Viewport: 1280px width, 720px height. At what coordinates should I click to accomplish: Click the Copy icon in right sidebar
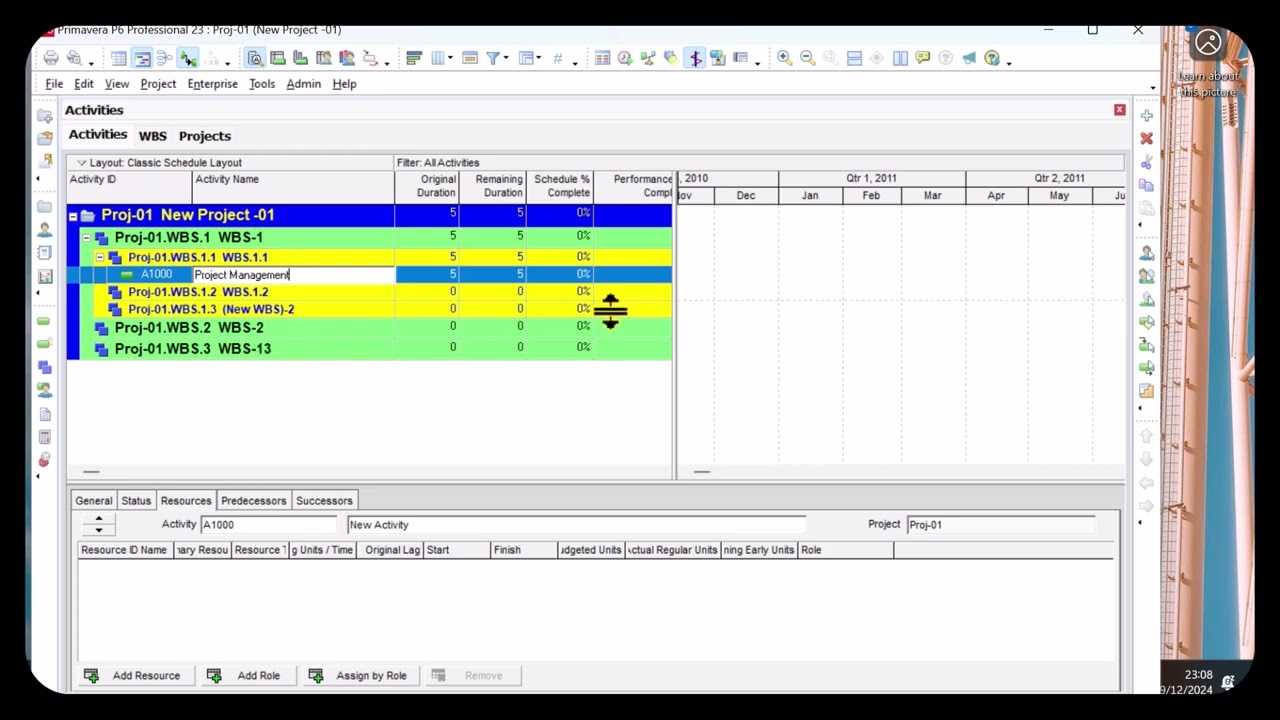click(x=1146, y=185)
